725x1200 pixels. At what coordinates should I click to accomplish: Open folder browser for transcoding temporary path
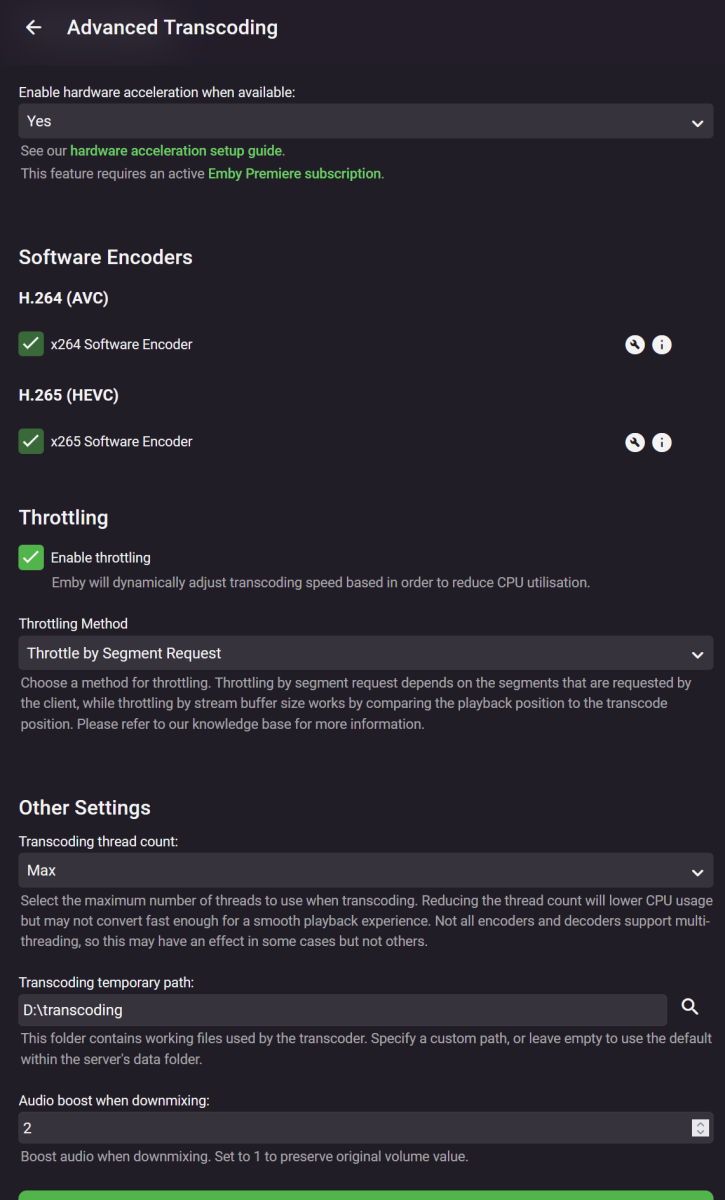pos(690,1009)
